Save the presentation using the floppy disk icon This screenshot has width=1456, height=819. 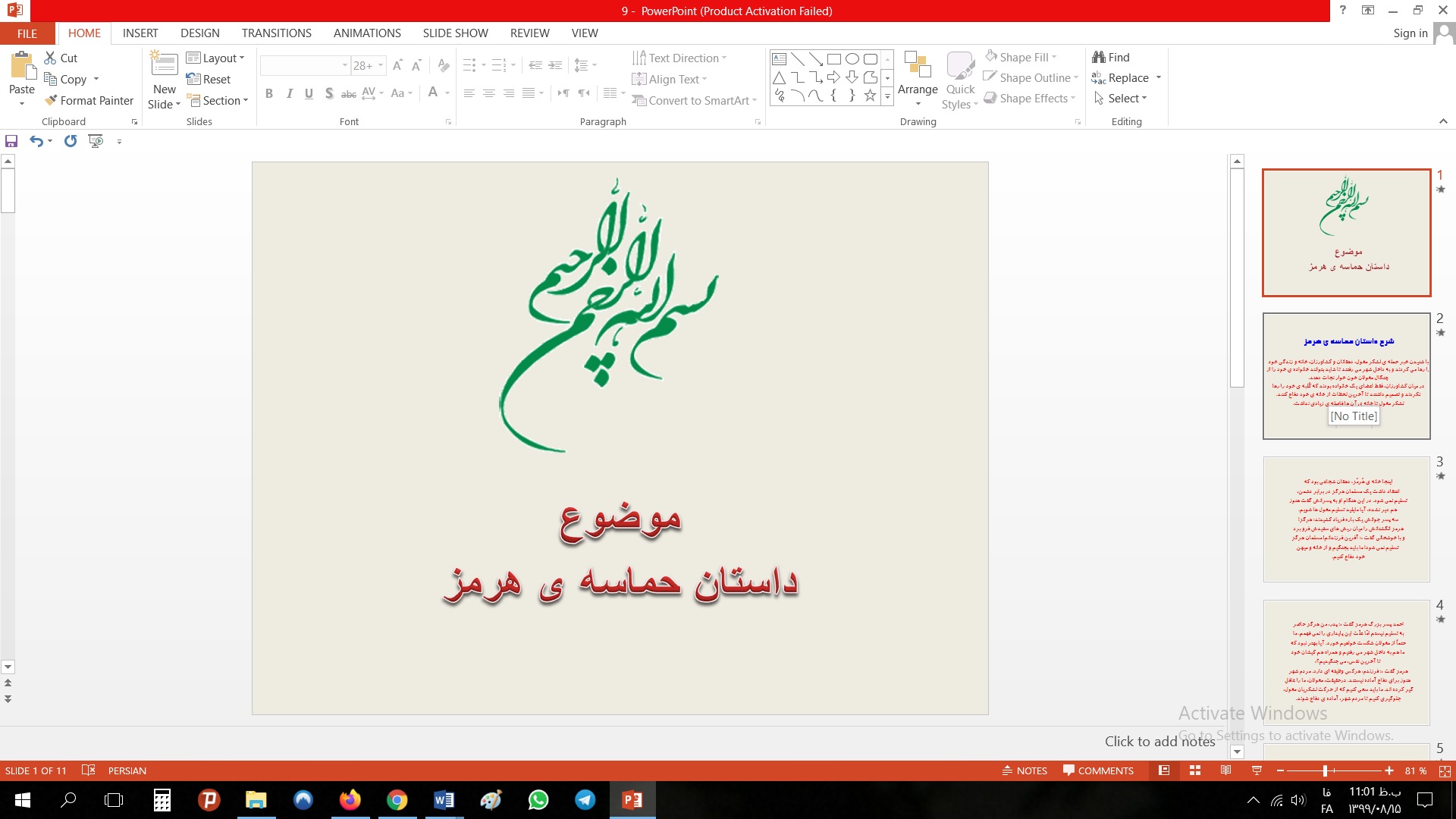click(11, 141)
